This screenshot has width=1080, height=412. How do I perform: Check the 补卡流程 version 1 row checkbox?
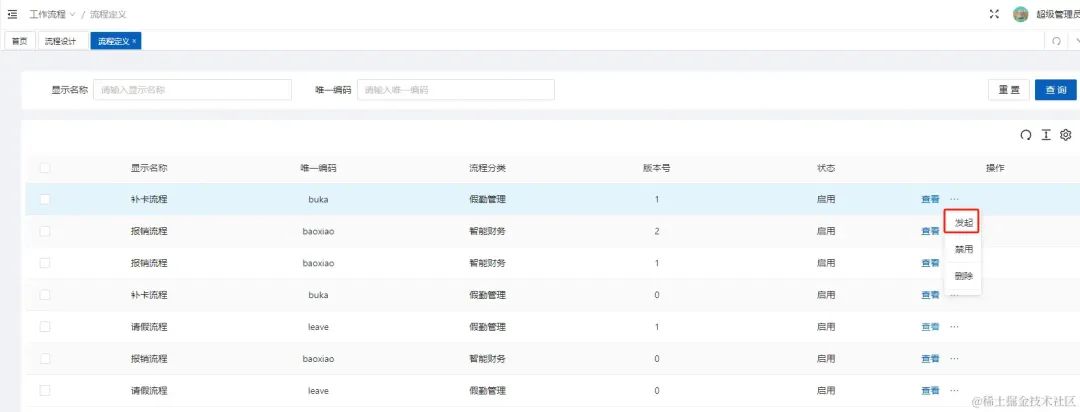[x=45, y=199]
